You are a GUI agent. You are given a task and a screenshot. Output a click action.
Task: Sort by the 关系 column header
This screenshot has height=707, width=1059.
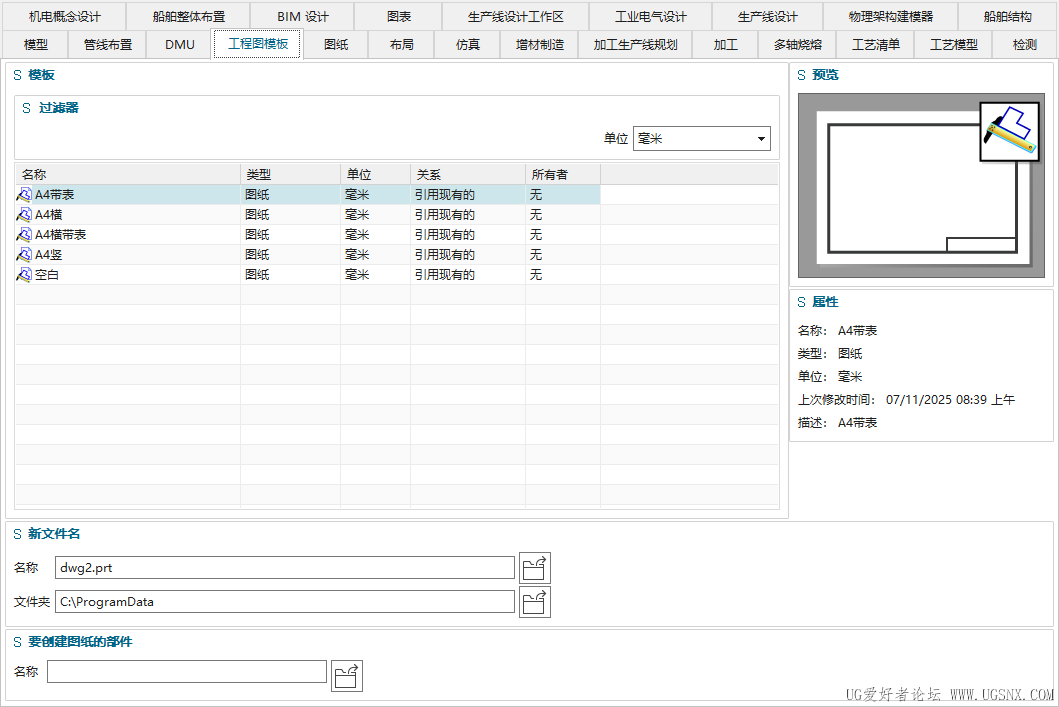[468, 174]
